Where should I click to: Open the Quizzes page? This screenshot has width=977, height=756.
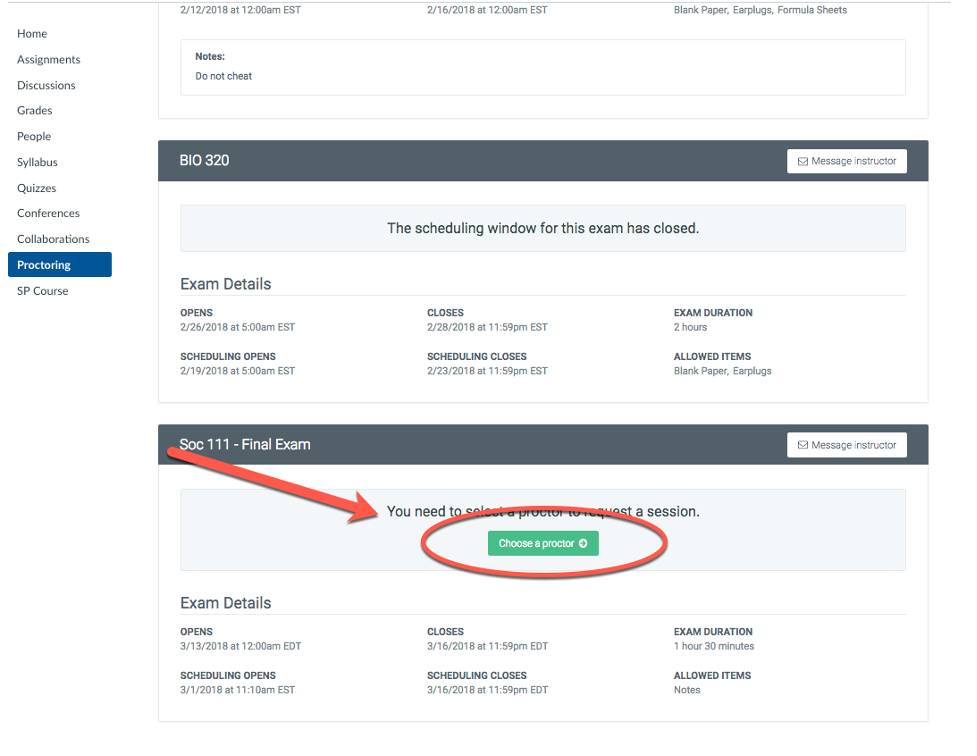point(36,187)
